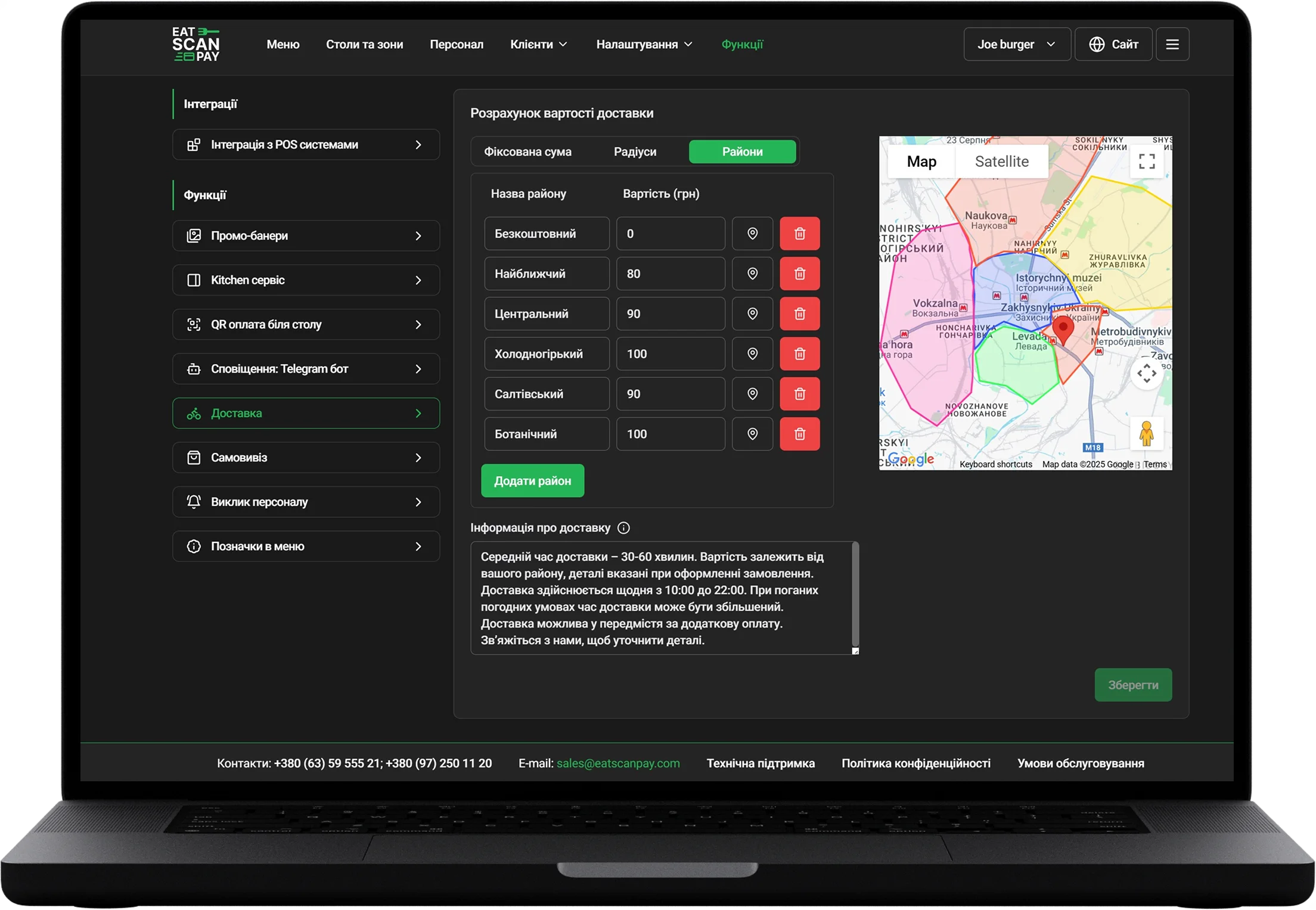Open Інтеграція з POS системами section
The width and height of the screenshot is (1316, 910).
pos(306,145)
